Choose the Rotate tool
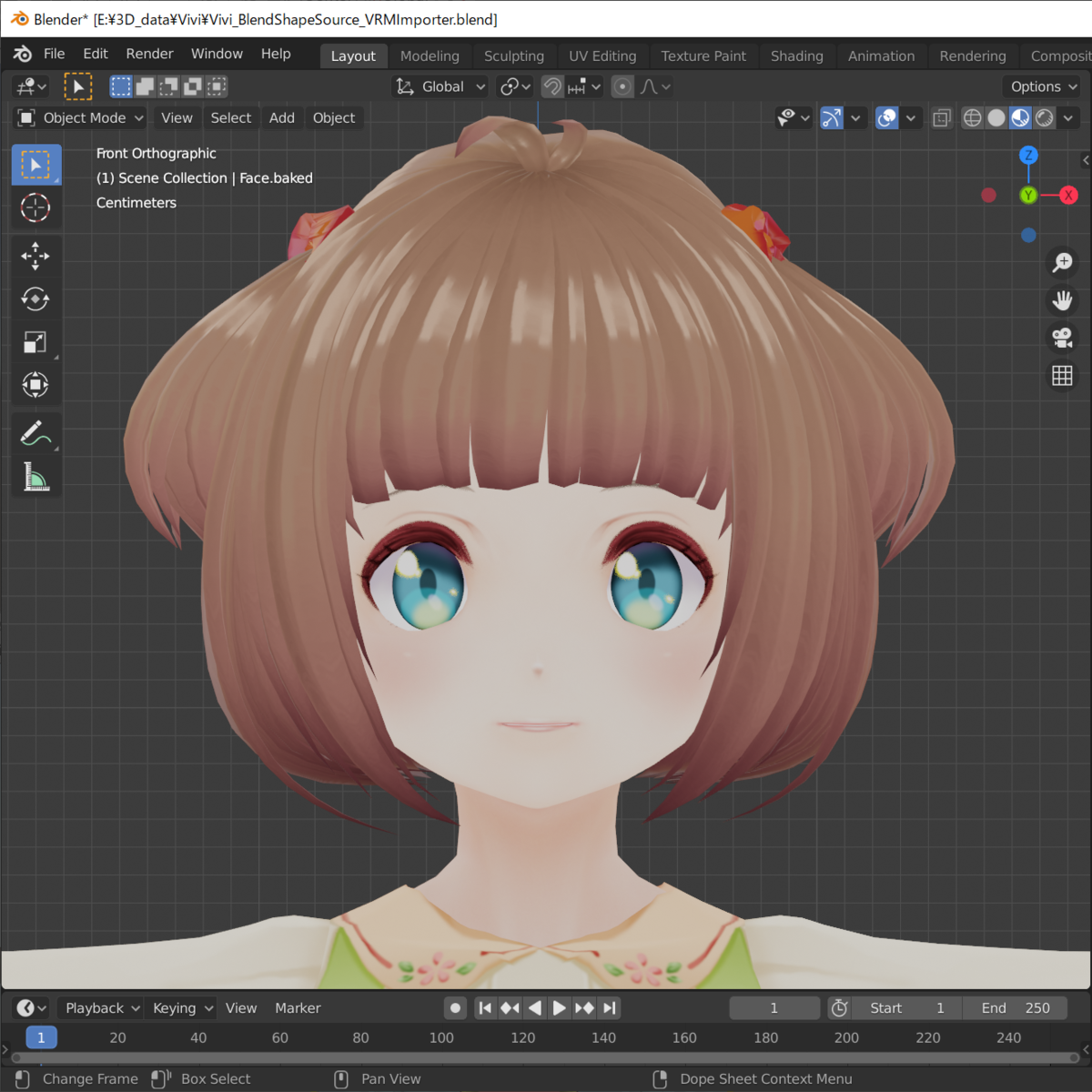The width and height of the screenshot is (1092, 1092). pyautogui.click(x=35, y=298)
